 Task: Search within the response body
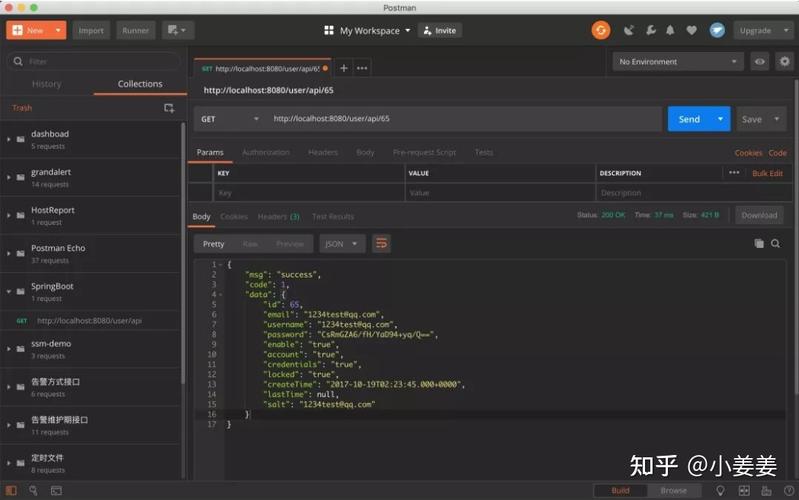(x=775, y=244)
